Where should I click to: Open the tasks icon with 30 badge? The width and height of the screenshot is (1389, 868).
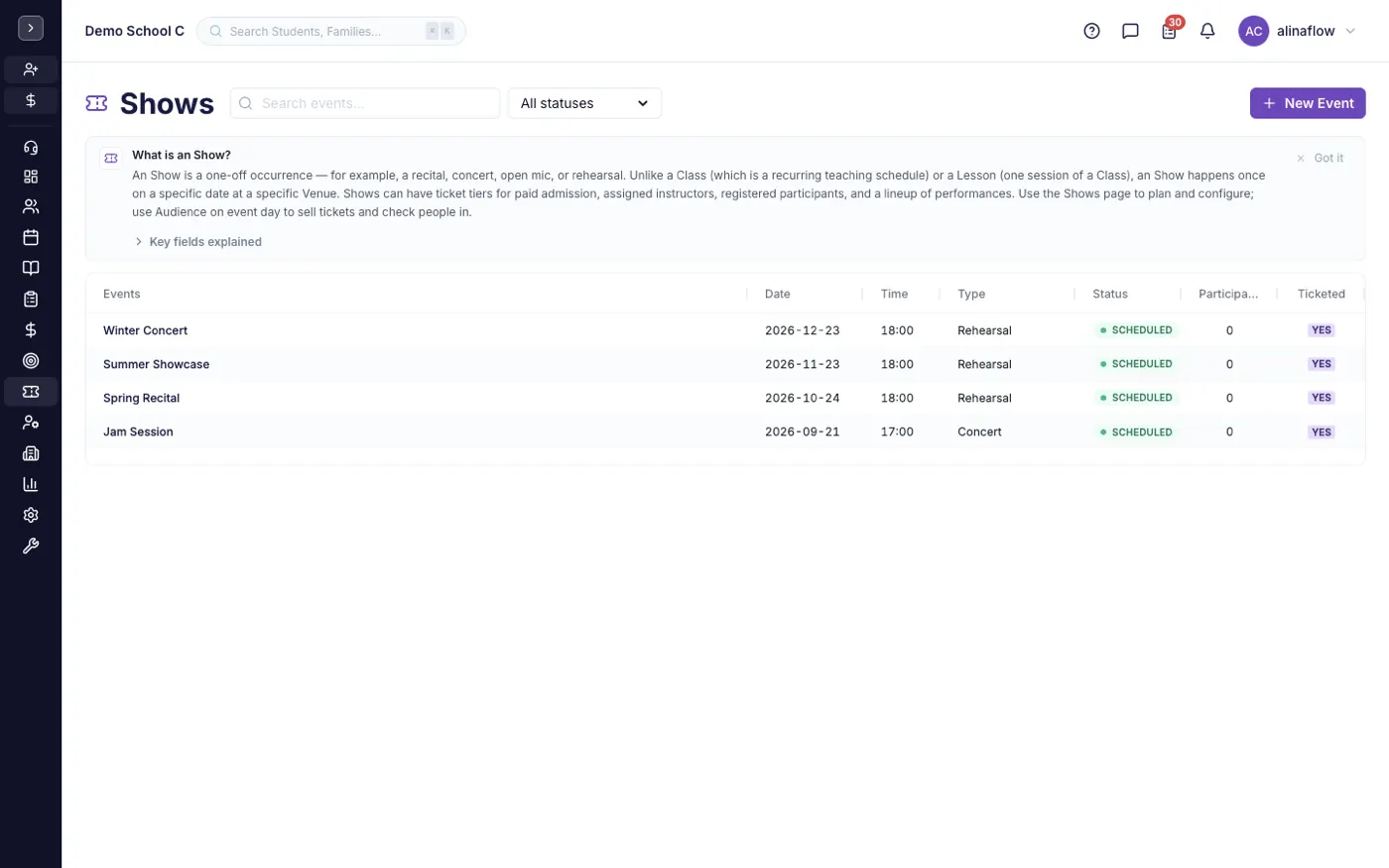[1170, 31]
